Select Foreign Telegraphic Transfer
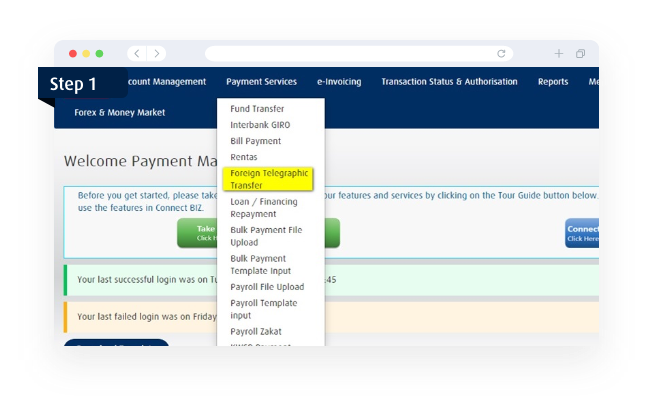The height and width of the screenshot is (414, 653). [x=268, y=179]
